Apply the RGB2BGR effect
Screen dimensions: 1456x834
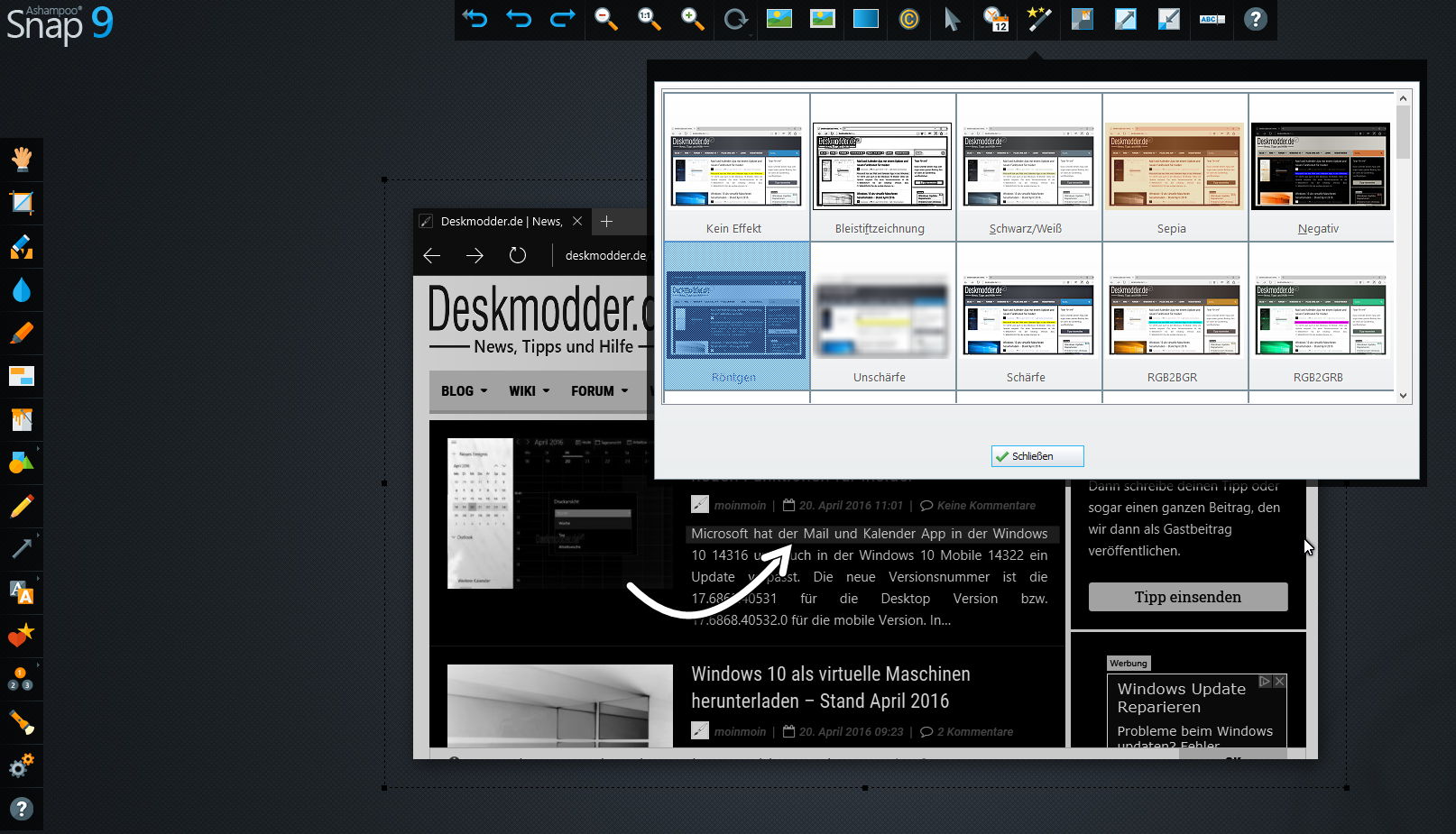click(x=1175, y=316)
